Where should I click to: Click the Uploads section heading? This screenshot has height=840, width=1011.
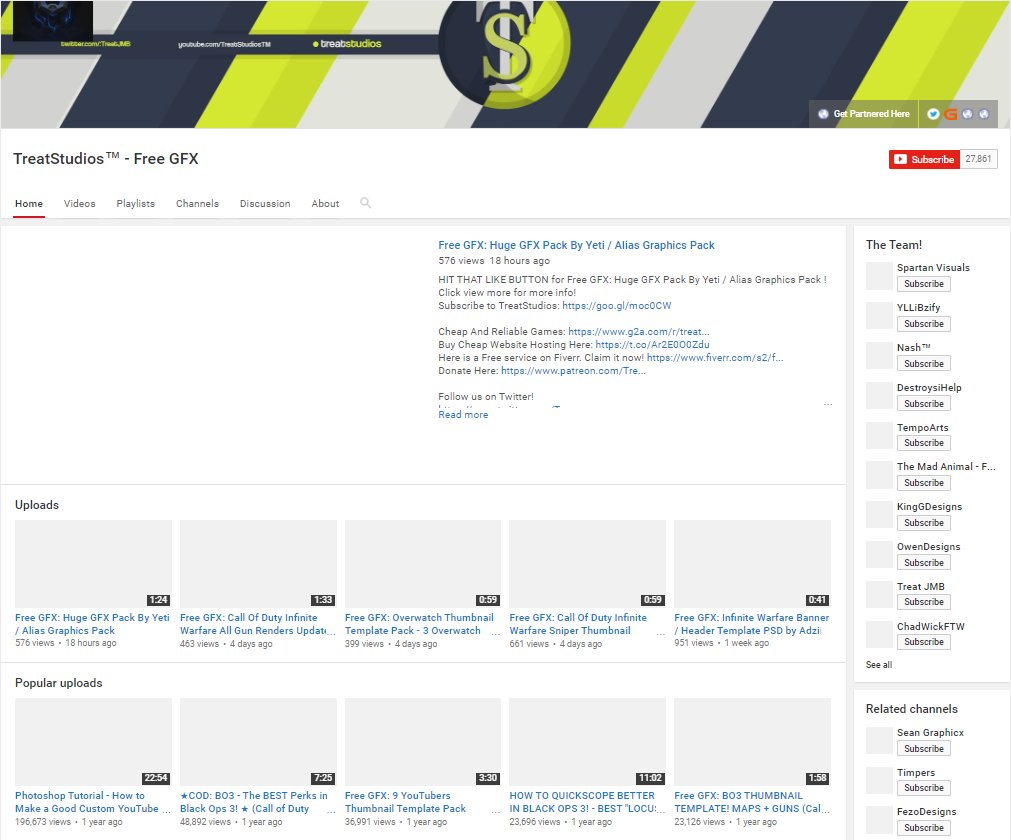pos(37,505)
